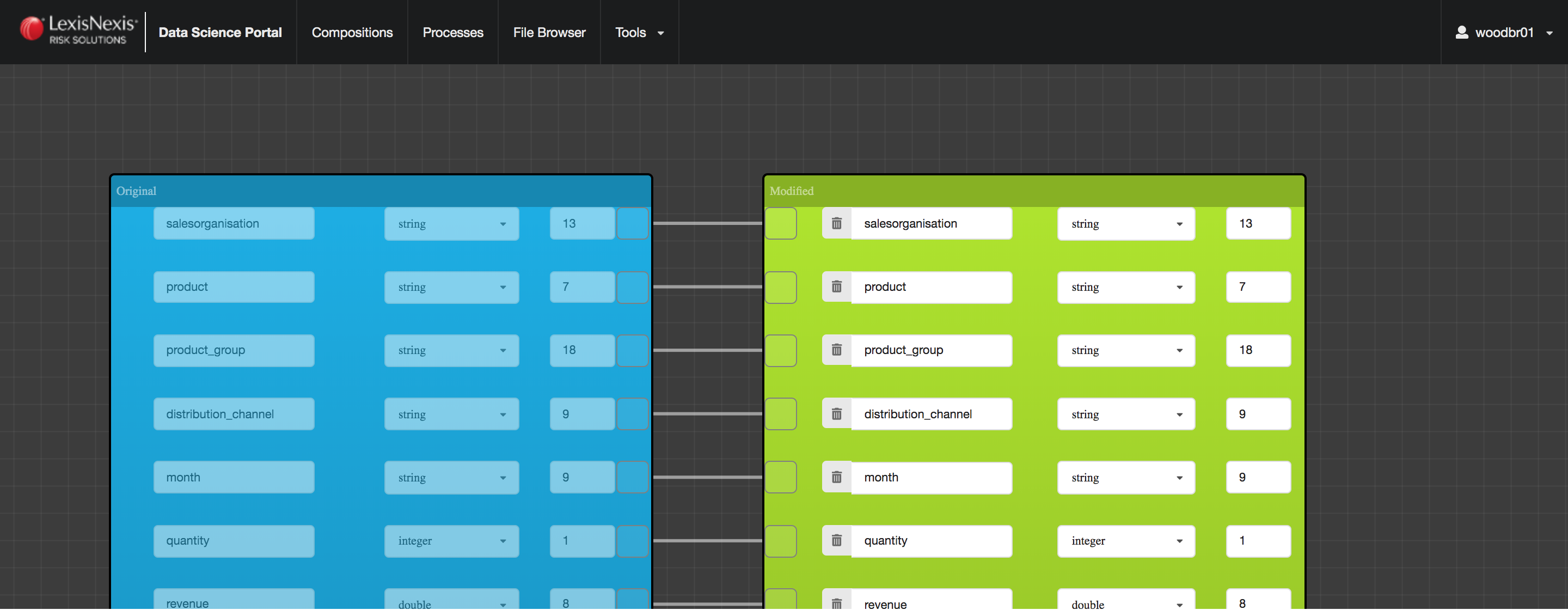Click the Modified salesorganisation length field showing 13
This screenshot has width=1568, height=610.
(1258, 223)
